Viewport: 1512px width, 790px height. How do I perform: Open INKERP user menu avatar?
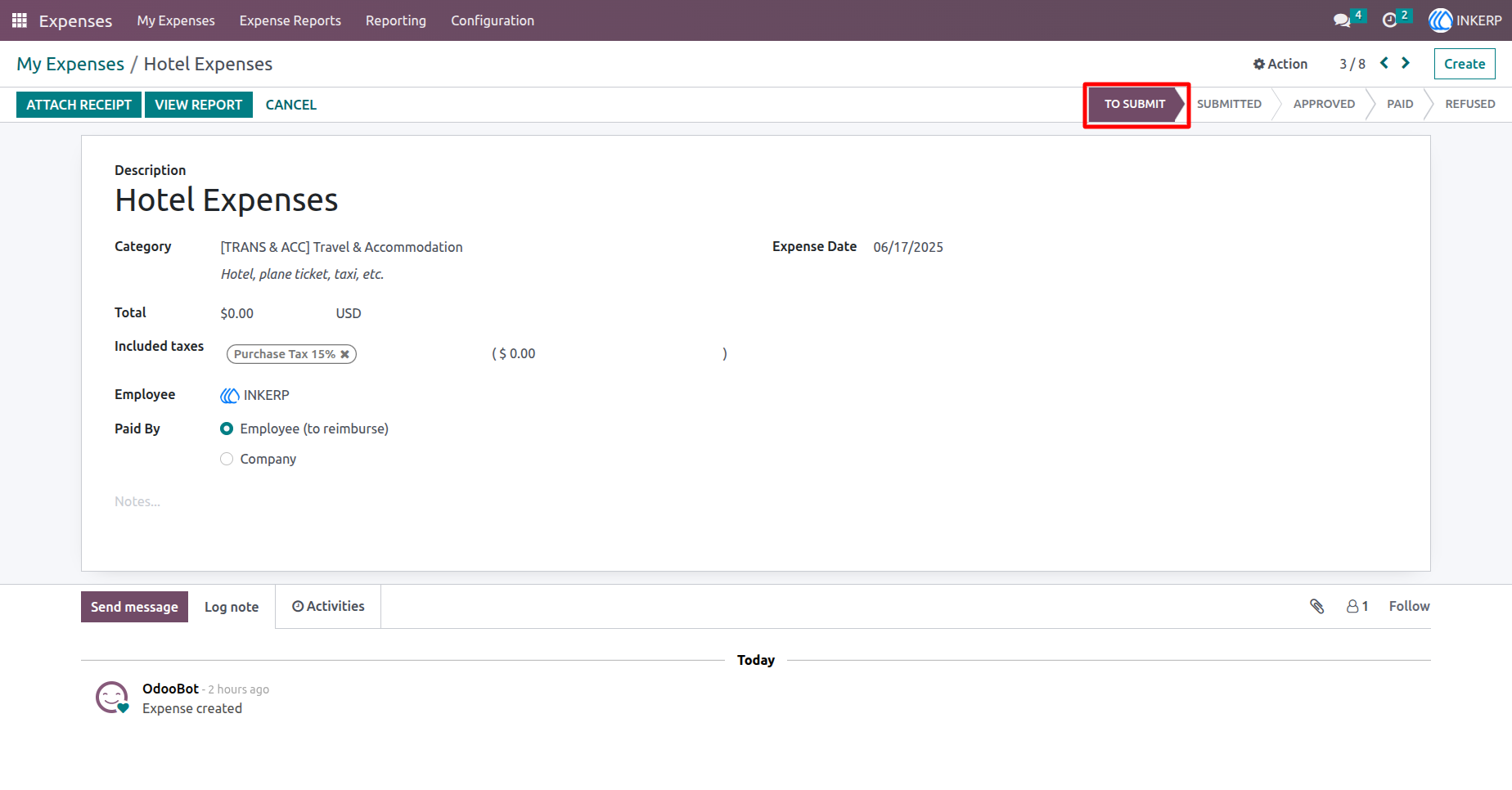click(x=1440, y=20)
